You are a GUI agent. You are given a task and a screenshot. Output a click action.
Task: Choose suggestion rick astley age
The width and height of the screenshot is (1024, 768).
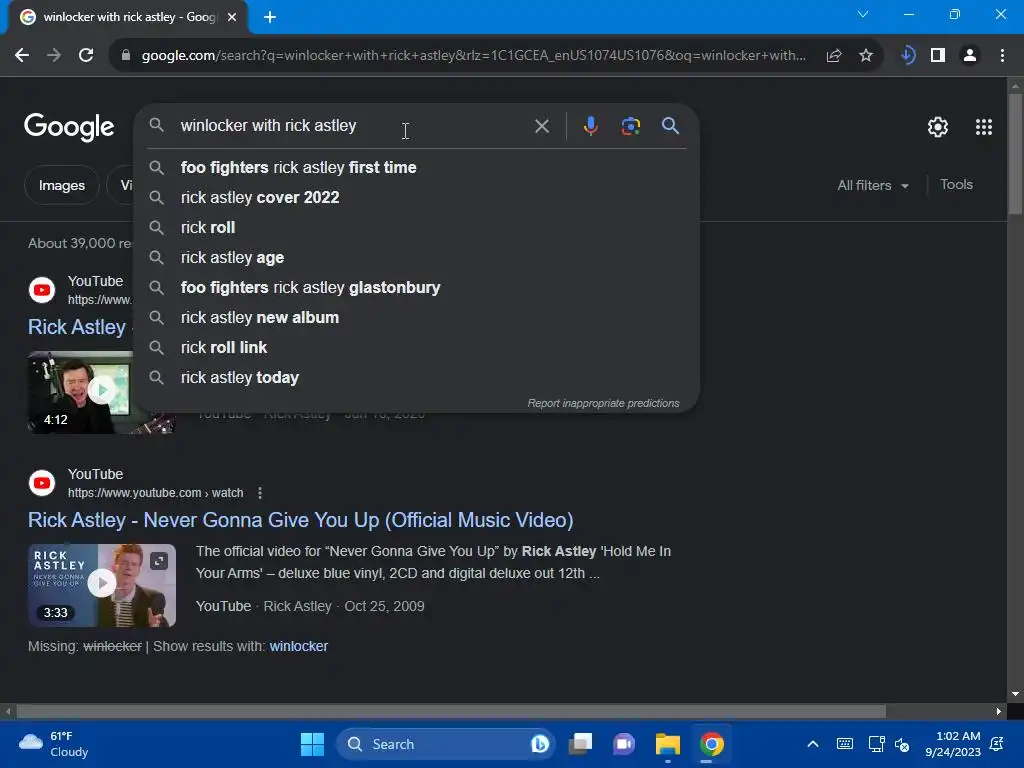coord(417,258)
